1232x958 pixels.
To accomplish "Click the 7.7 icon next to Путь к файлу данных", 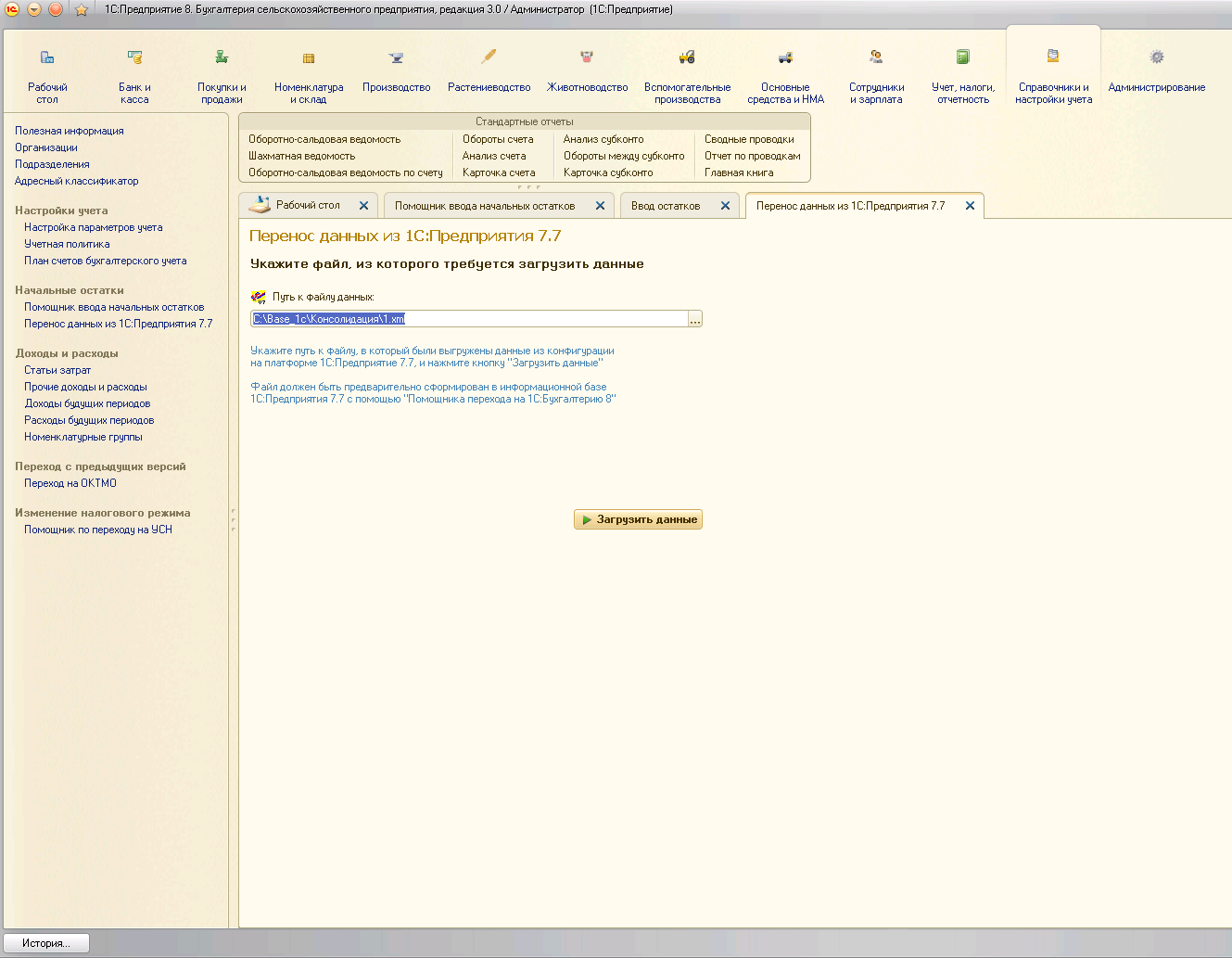I will pyautogui.click(x=259, y=297).
